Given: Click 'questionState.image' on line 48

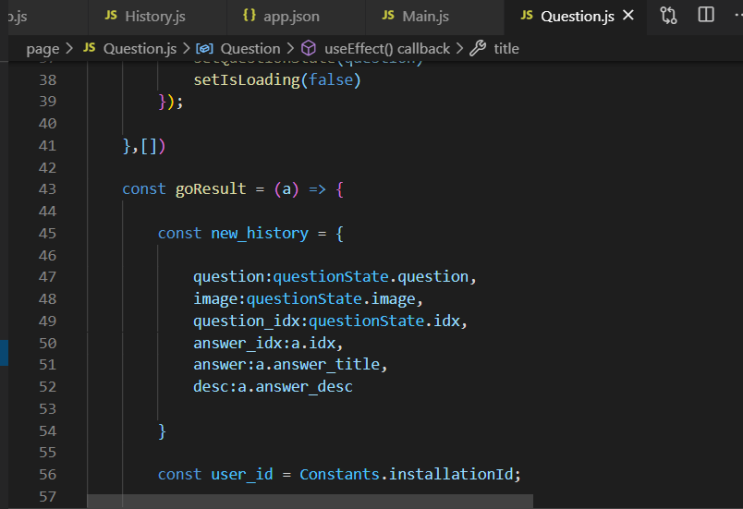Looking at the screenshot, I should click(331, 299).
